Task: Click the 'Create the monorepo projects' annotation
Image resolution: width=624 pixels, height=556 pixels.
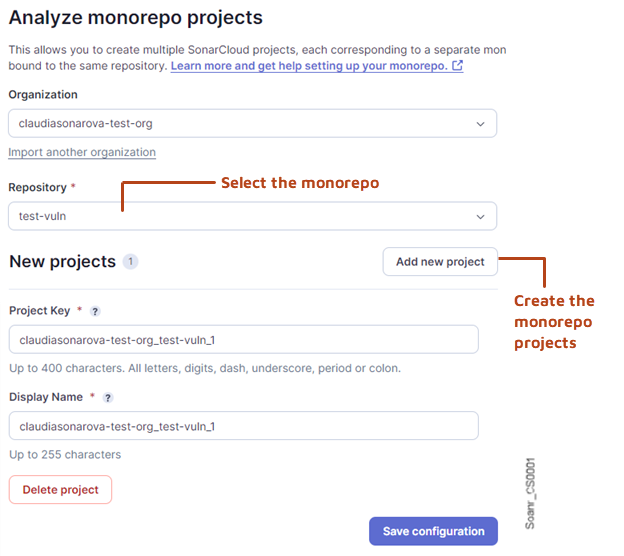Action: (x=553, y=322)
